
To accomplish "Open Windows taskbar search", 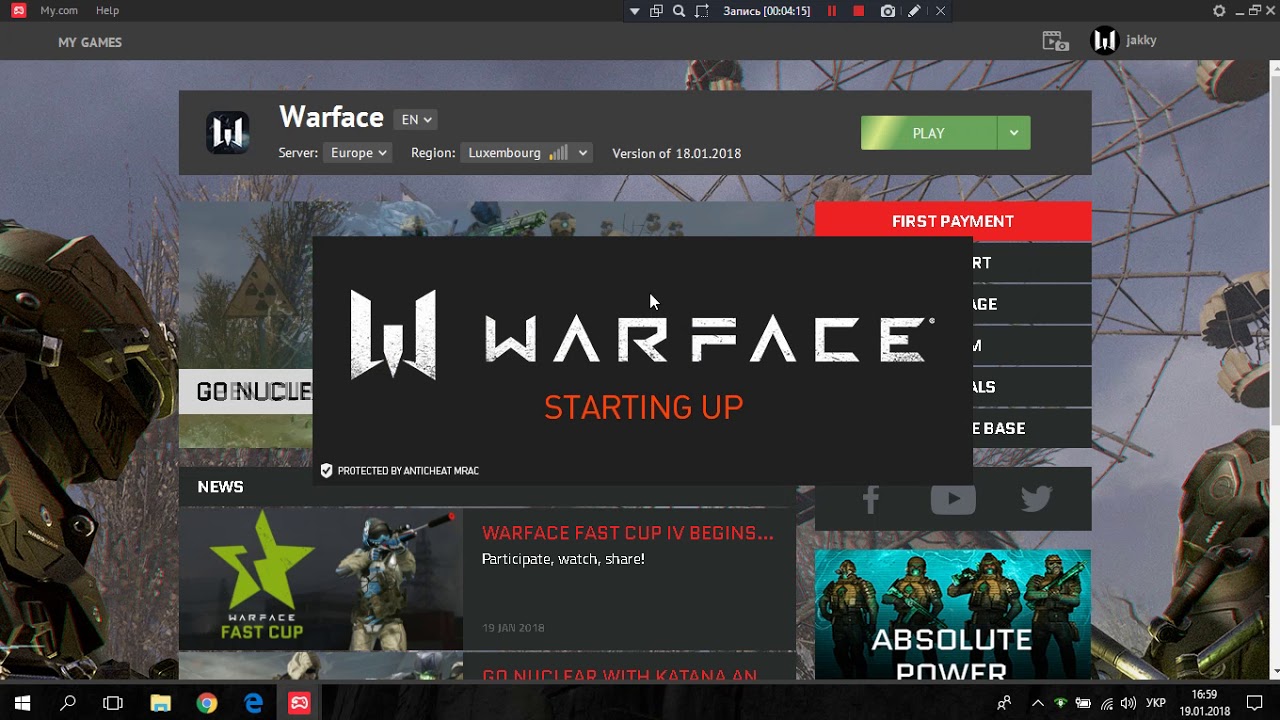I will coord(68,703).
